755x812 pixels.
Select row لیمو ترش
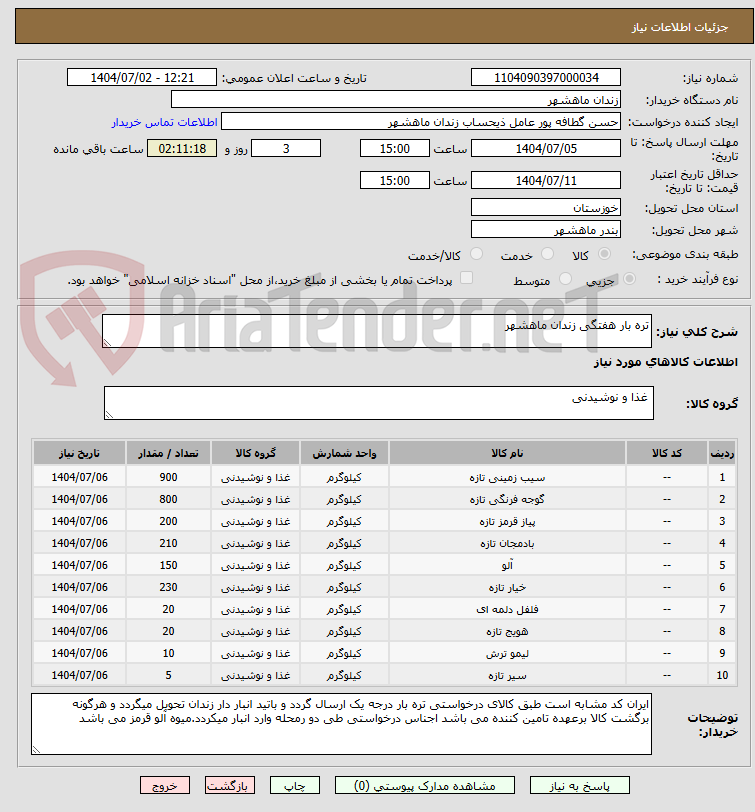point(384,653)
